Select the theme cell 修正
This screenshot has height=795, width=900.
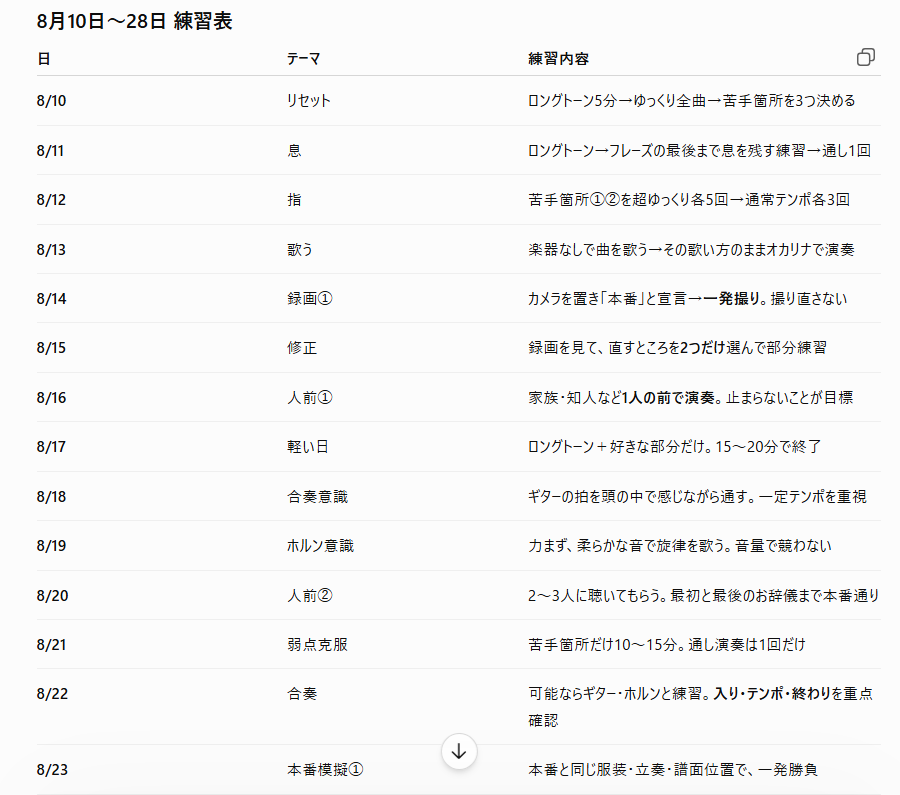[302, 348]
